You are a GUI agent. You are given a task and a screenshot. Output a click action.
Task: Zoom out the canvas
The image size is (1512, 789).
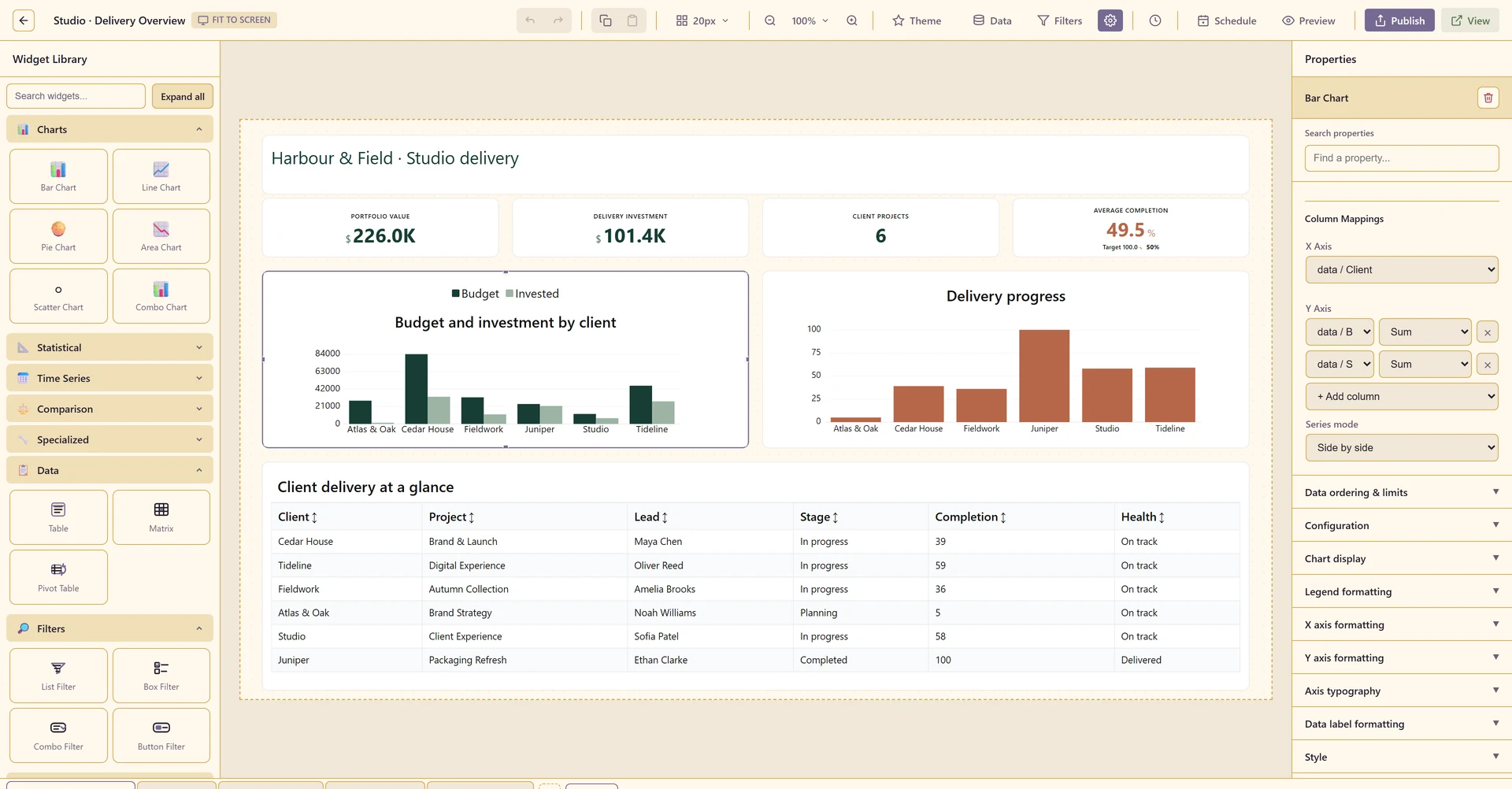(770, 20)
